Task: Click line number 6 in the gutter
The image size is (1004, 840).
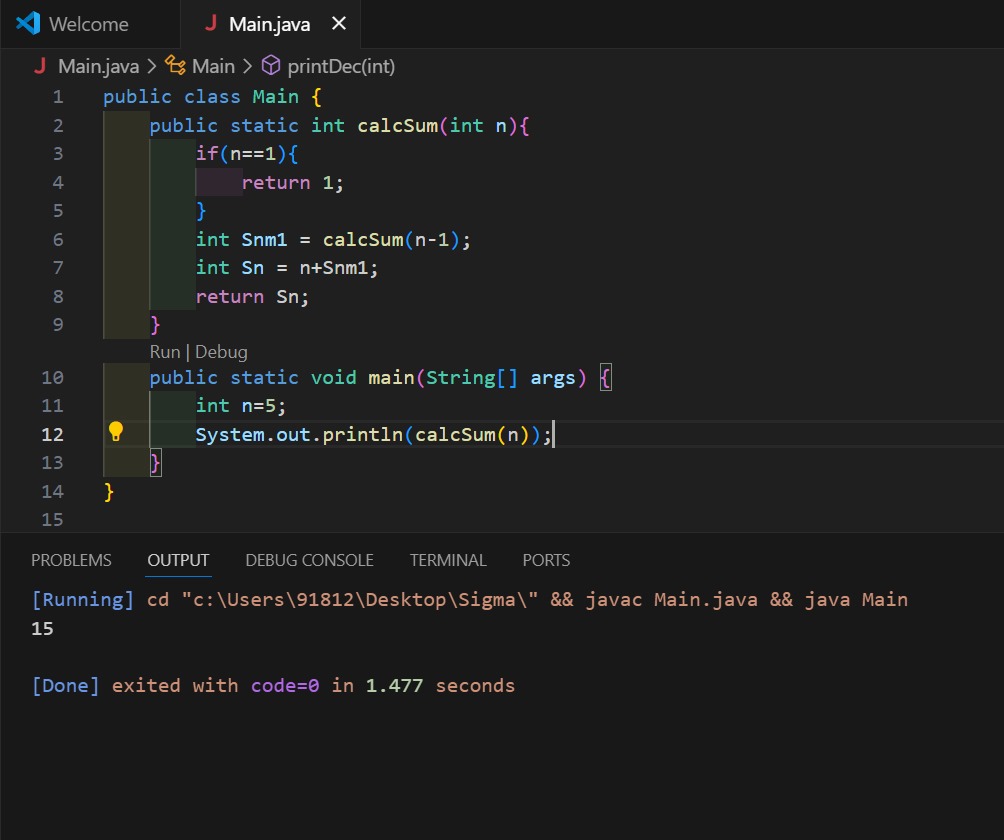Action: tap(58, 239)
